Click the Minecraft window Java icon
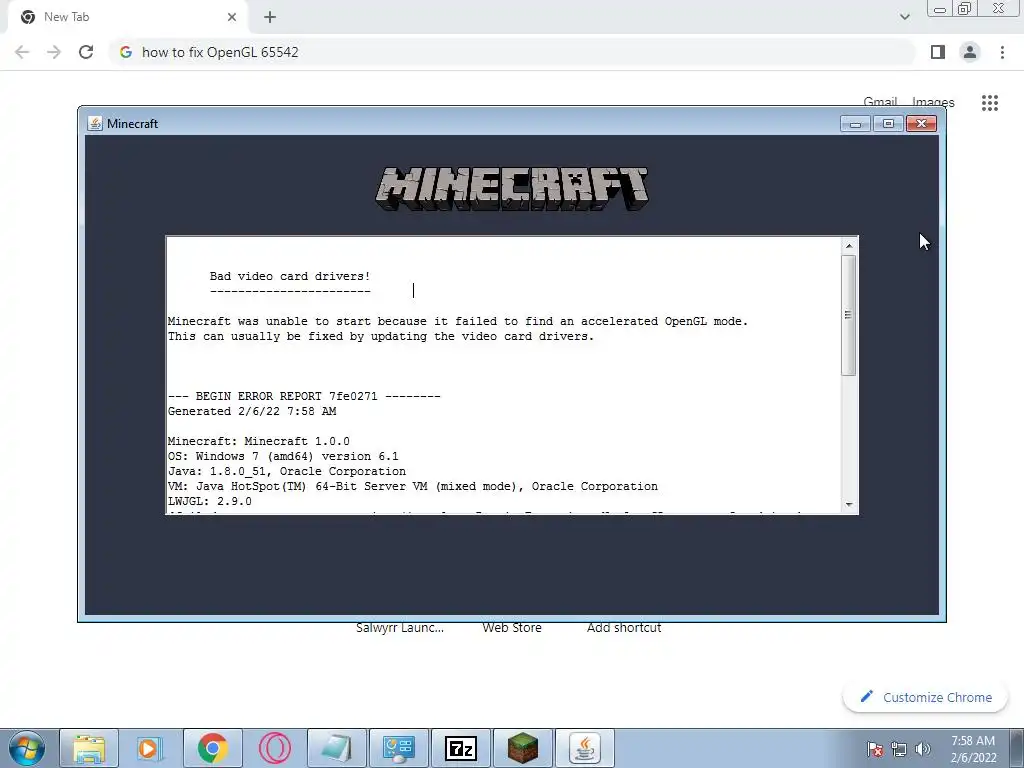 95,123
